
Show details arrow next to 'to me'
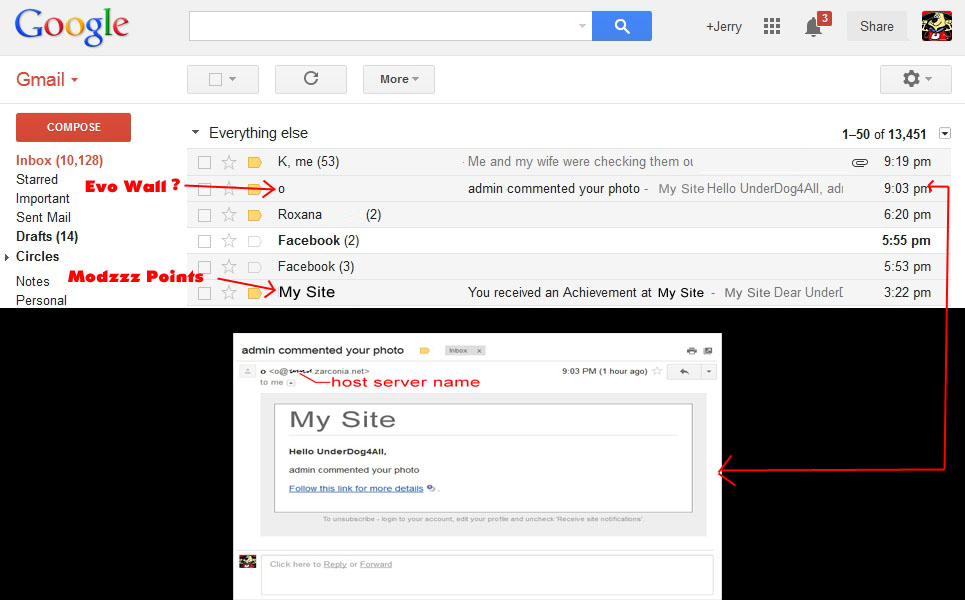click(x=291, y=383)
